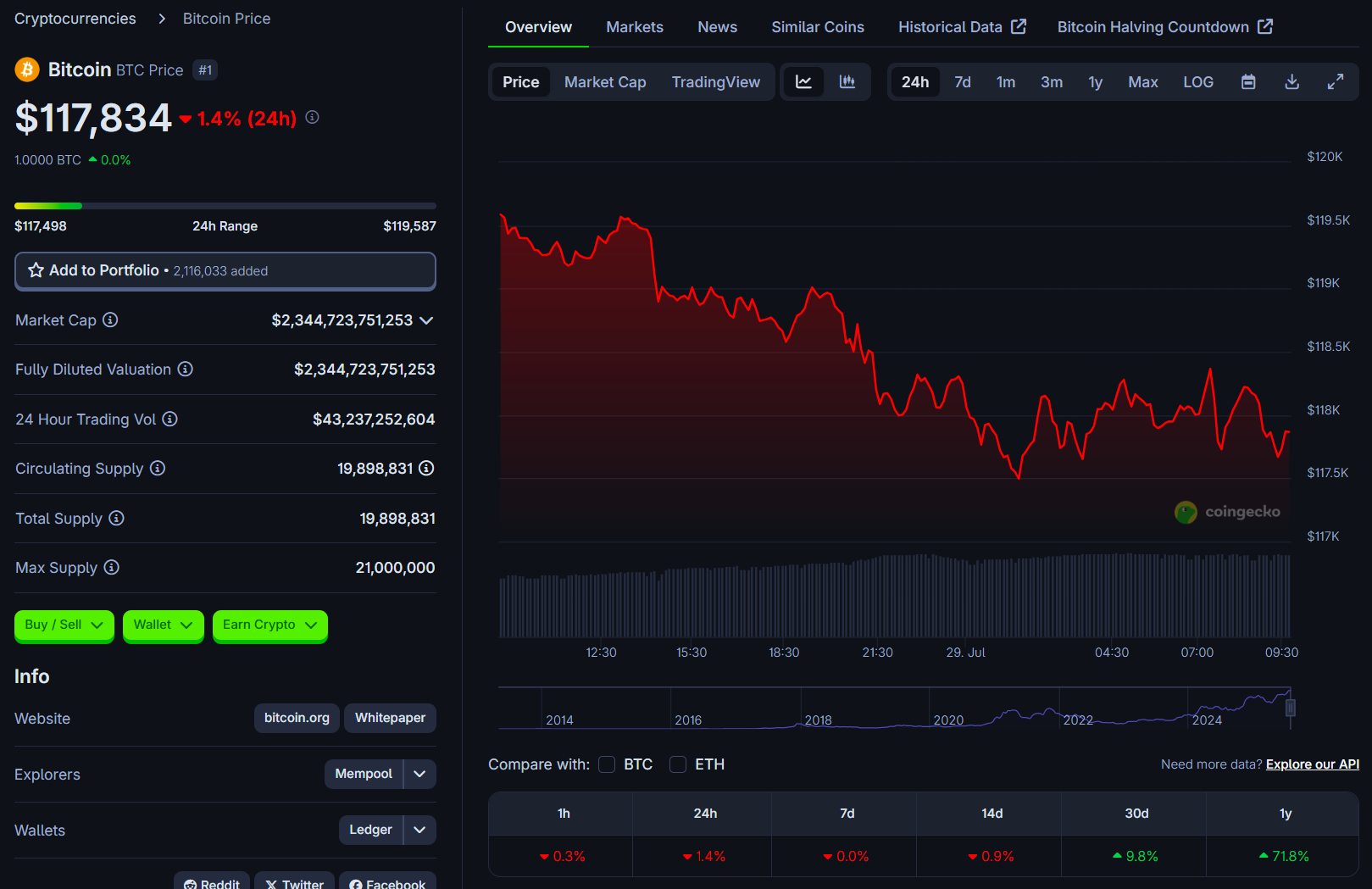Click the 24h Range progress bar
Image resolution: width=1372 pixels, height=889 pixels.
coord(225,206)
